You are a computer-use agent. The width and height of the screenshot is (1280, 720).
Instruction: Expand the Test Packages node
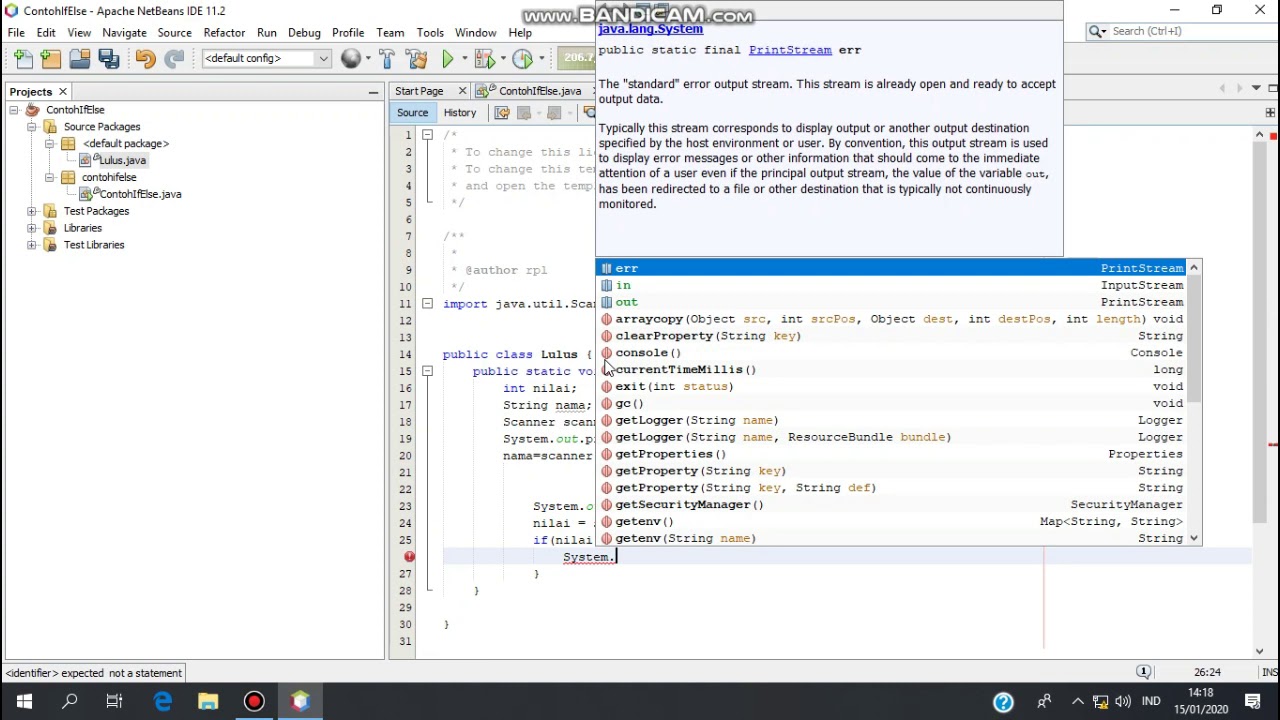click(x=32, y=211)
